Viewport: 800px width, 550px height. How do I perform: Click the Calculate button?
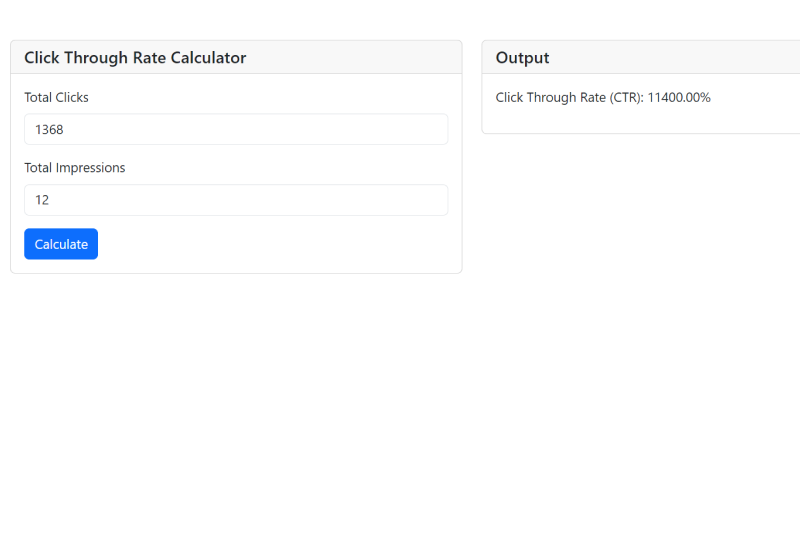click(61, 244)
